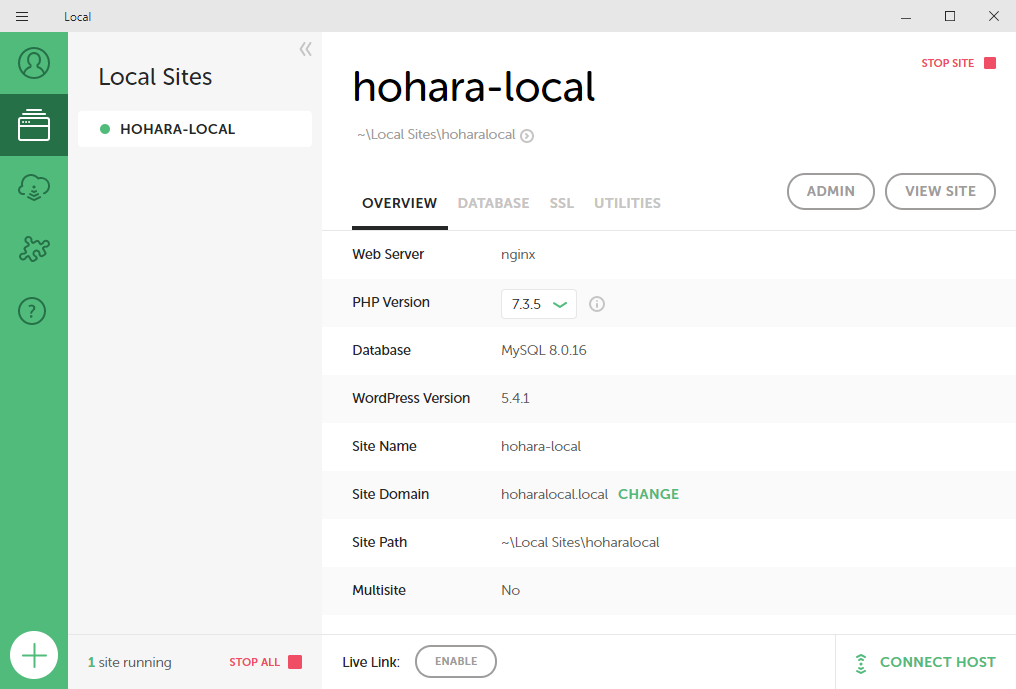Image resolution: width=1016 pixels, height=689 pixels.
Task: Switch to the Database tab
Action: (493, 203)
